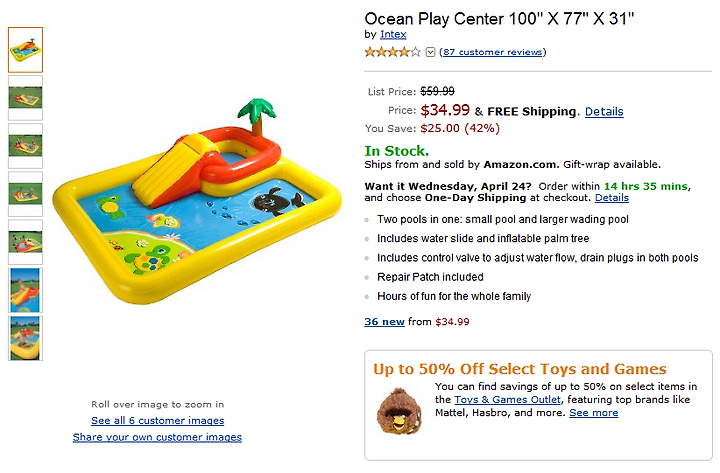Click Share your own customer images
This screenshot has height=473, width=720.
point(157,437)
